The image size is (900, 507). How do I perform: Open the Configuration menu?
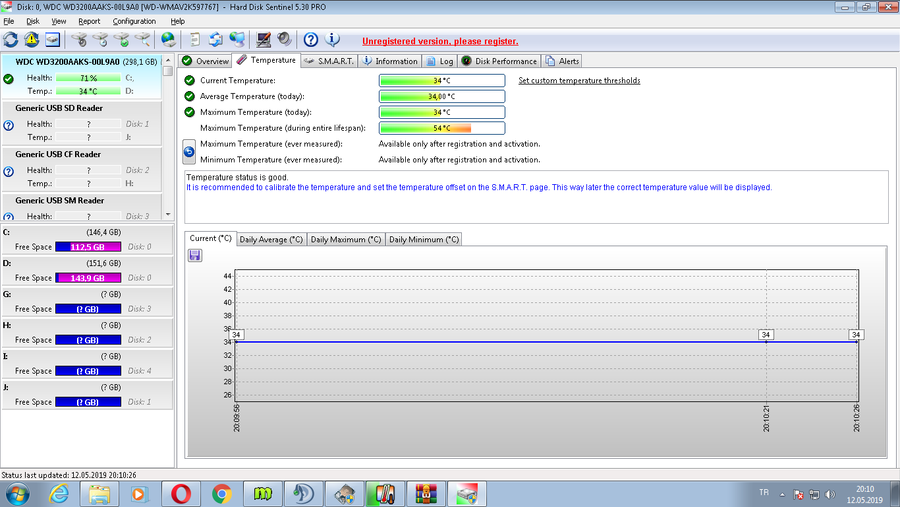point(134,21)
